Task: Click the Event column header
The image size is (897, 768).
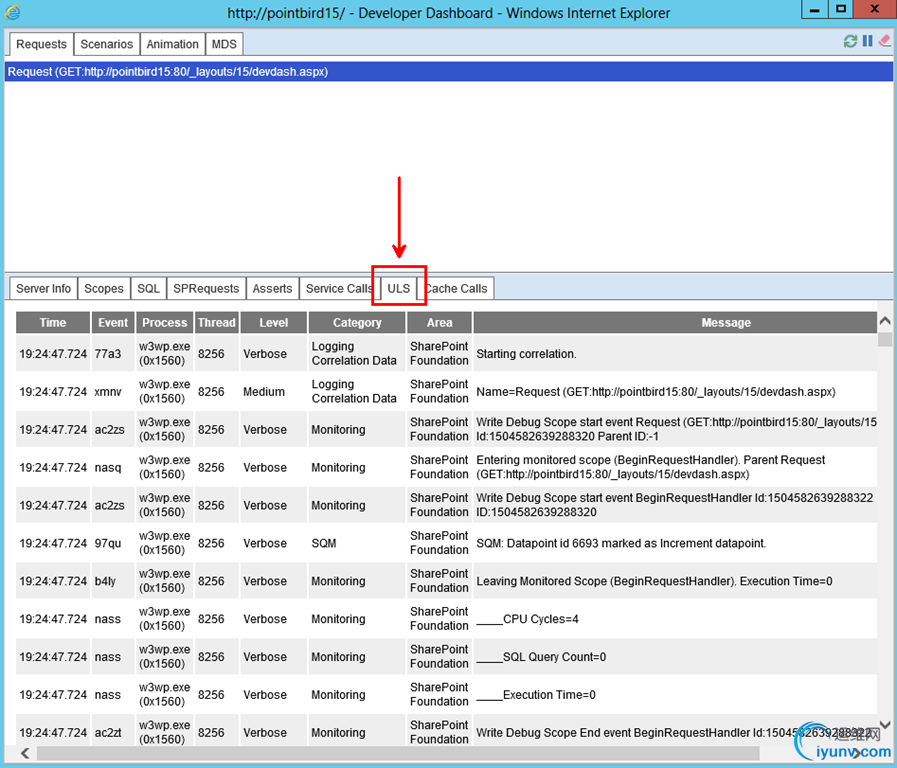Action: 113,323
